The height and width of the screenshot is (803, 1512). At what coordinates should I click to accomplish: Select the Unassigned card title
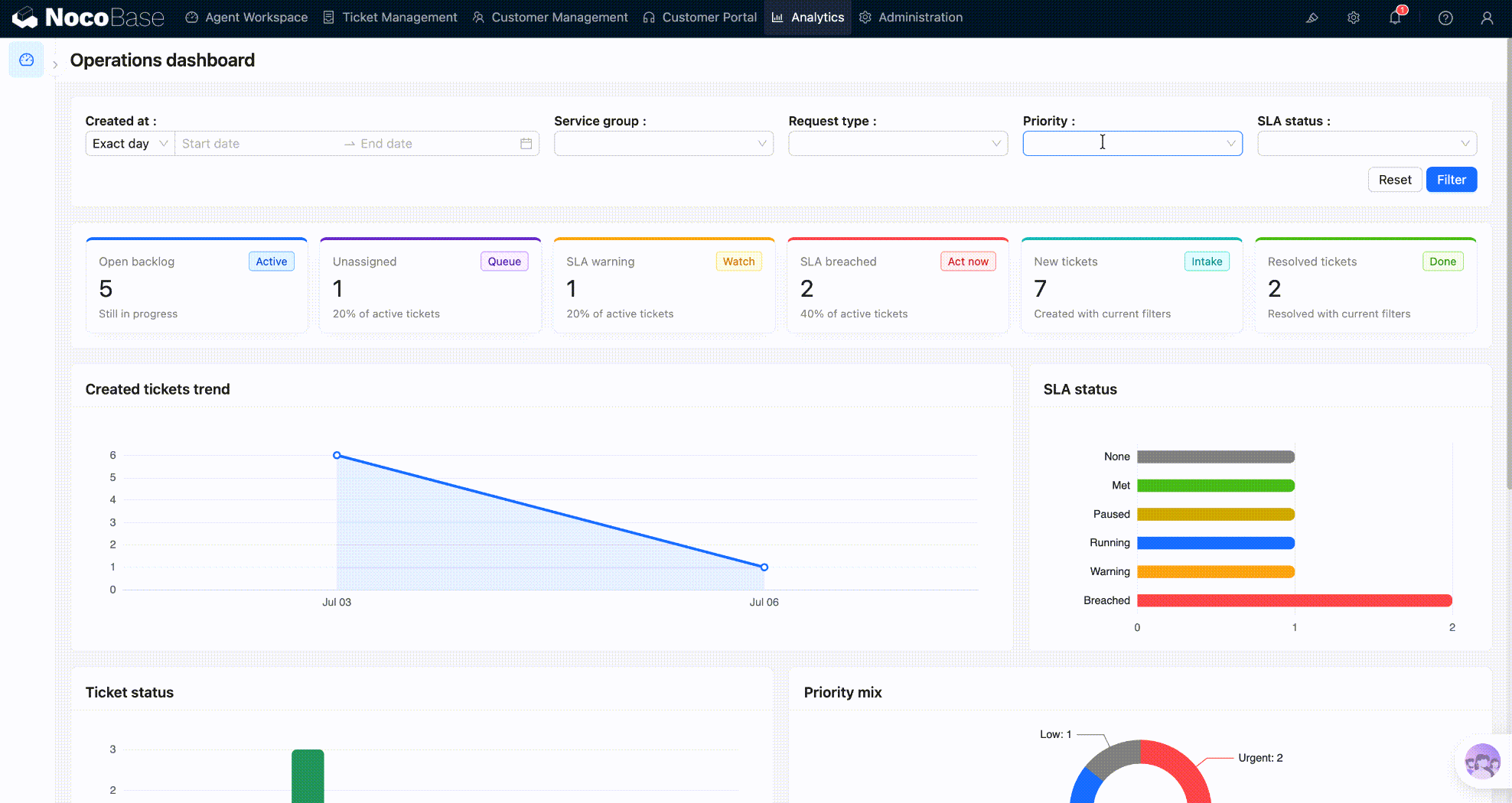[365, 262]
